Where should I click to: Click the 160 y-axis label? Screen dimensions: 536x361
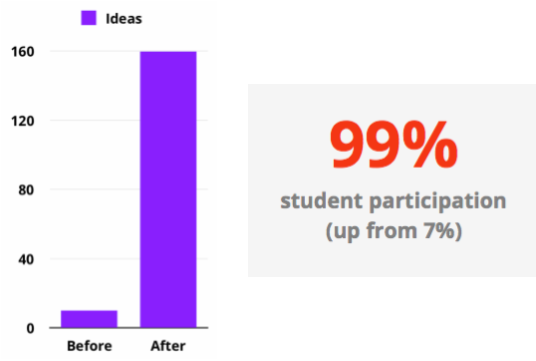[x=23, y=52]
